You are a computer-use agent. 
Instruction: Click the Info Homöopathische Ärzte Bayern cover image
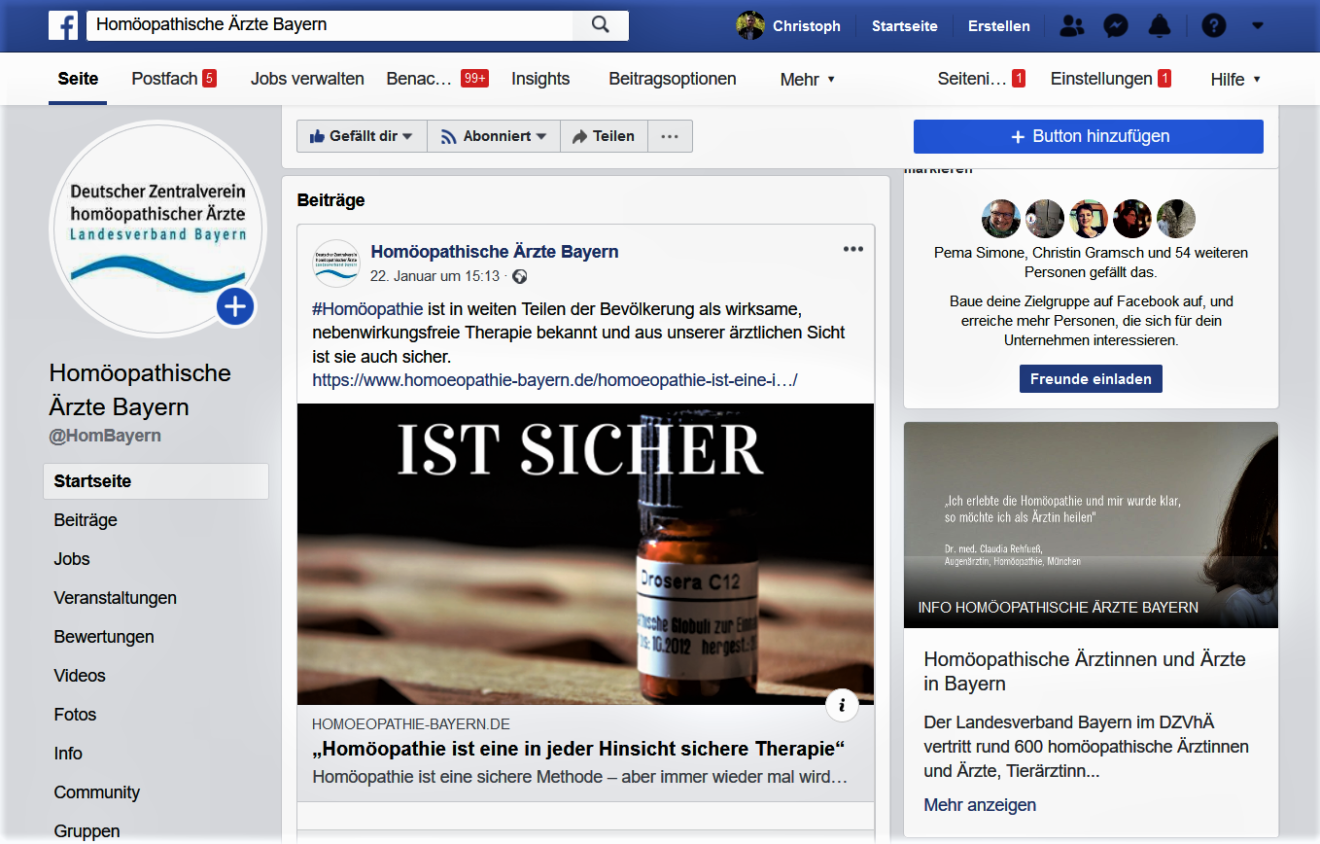coord(1090,525)
